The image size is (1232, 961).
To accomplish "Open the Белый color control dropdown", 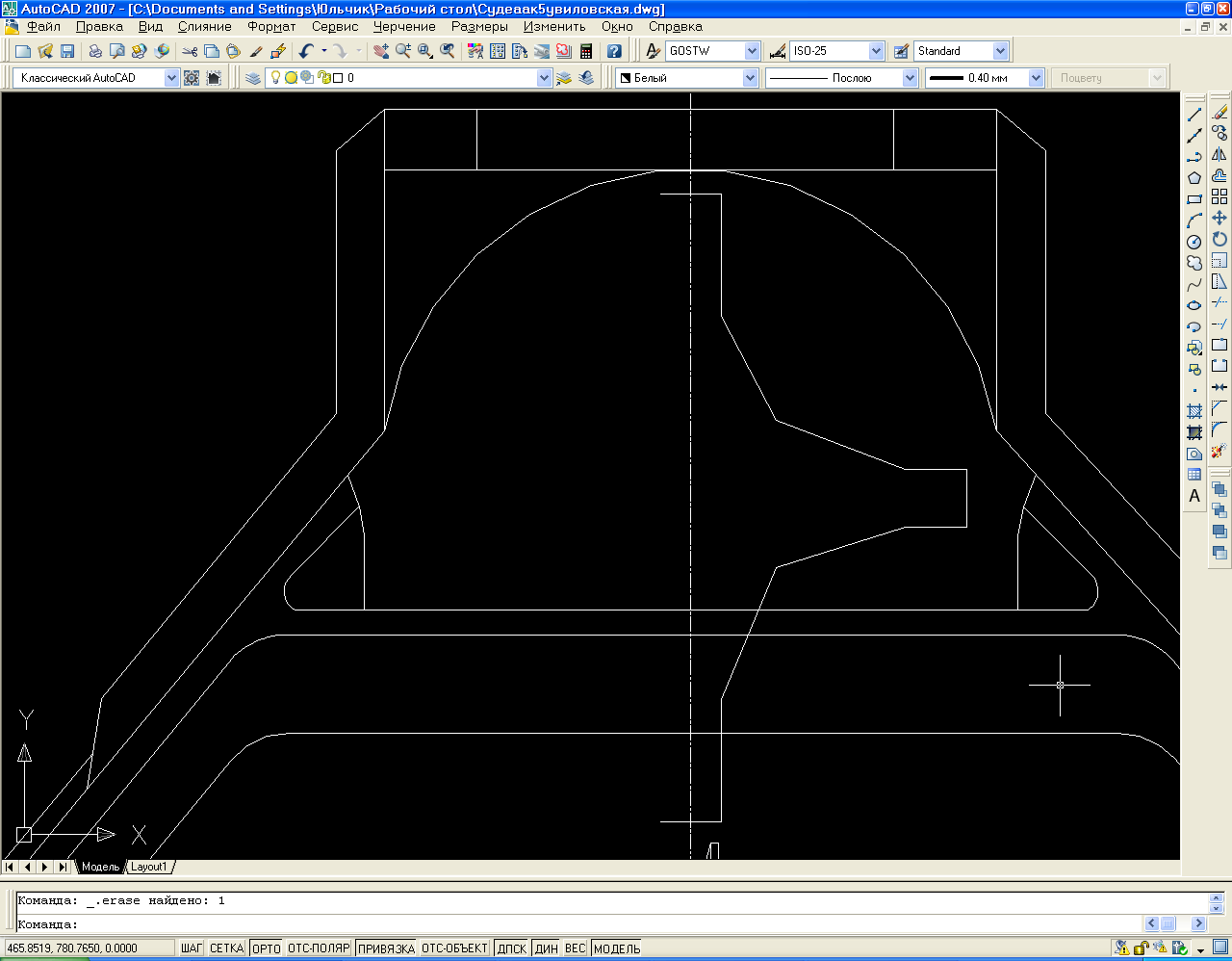I will click(750, 78).
